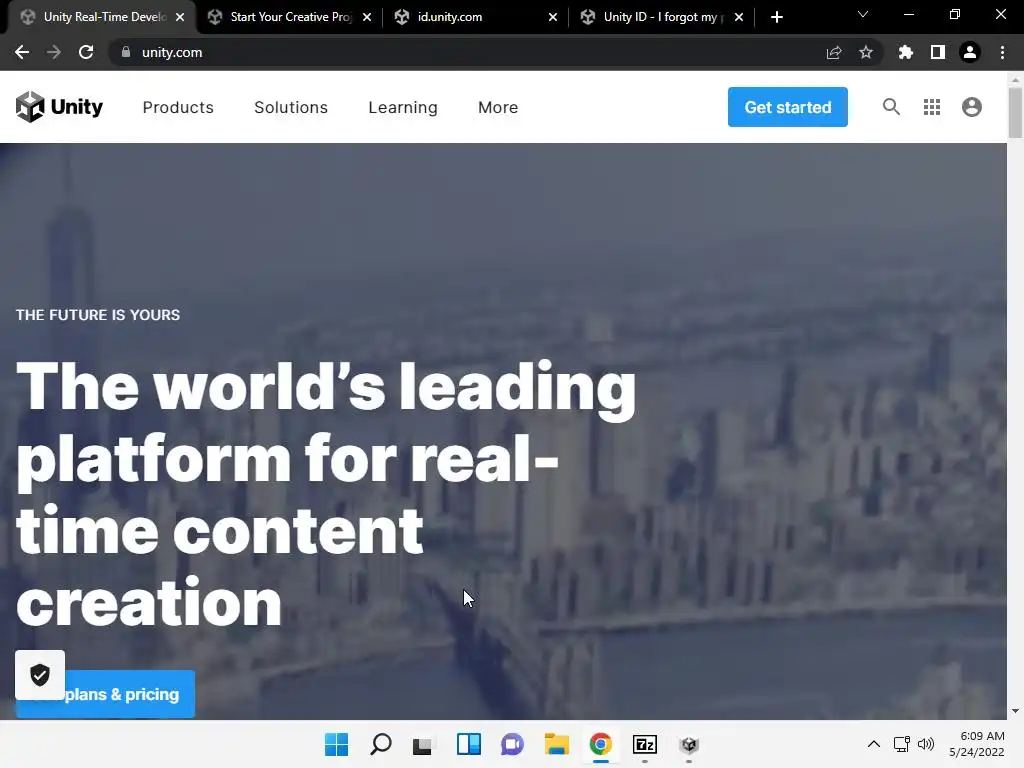Select the Unity Real-Time Development tab

[x=104, y=17]
